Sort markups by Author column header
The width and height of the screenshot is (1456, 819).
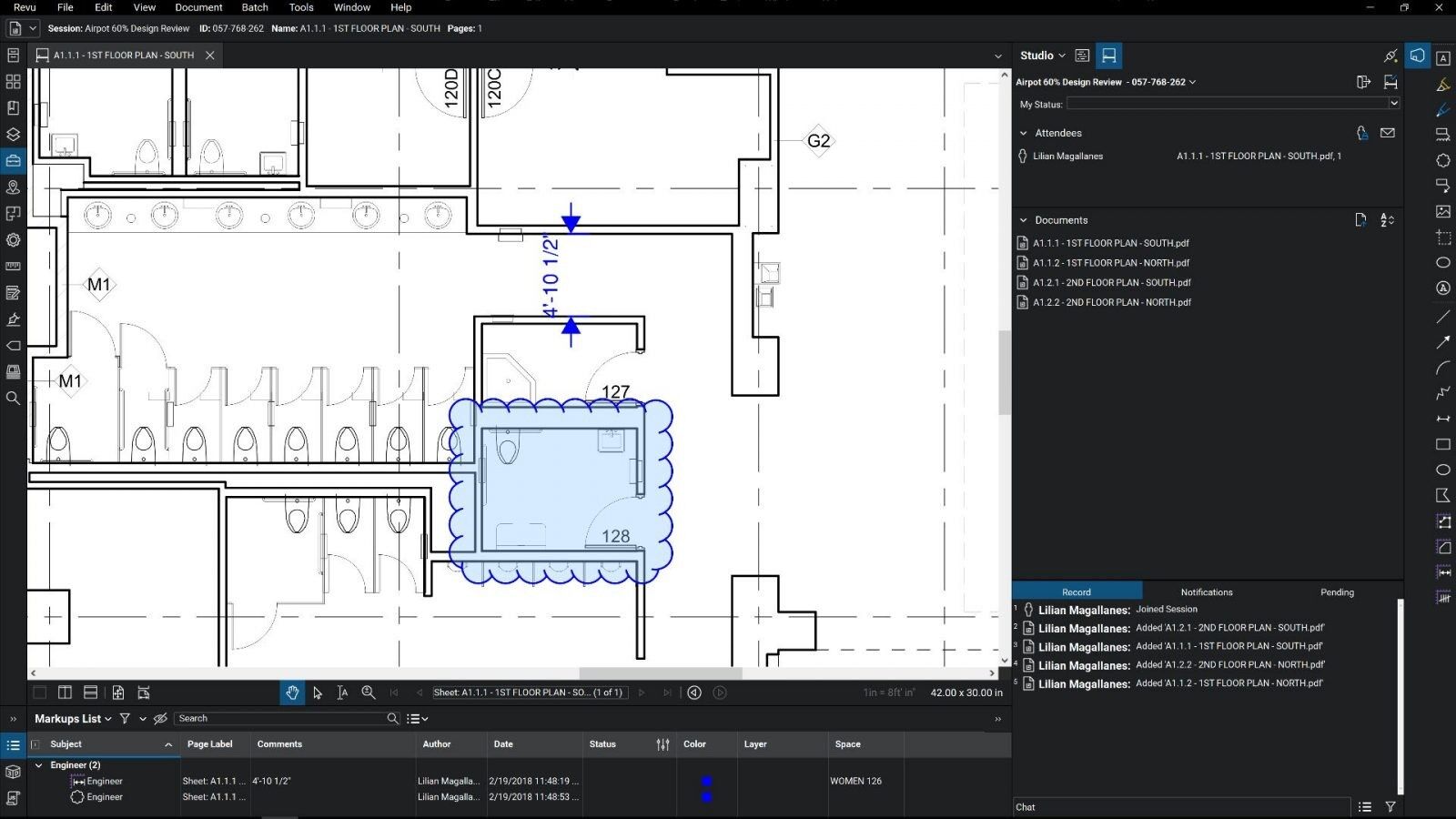click(x=437, y=744)
